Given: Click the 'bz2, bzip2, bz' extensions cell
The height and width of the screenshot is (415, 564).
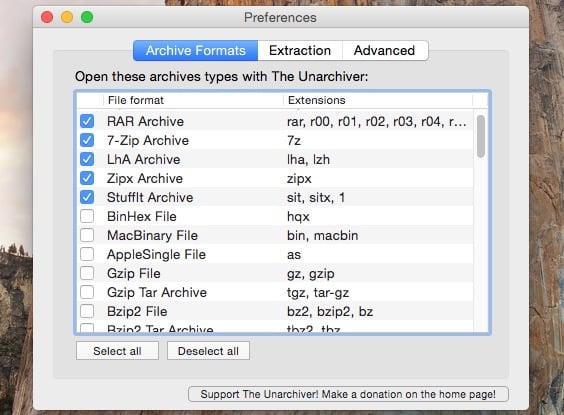Looking at the screenshot, I should pos(330,312).
